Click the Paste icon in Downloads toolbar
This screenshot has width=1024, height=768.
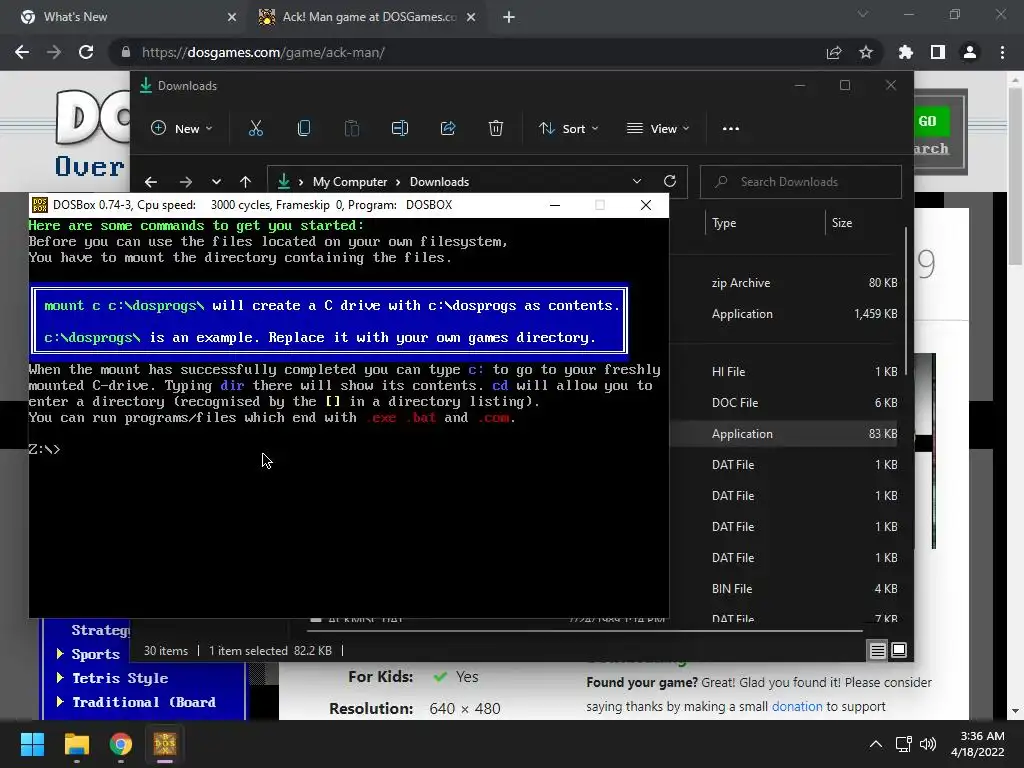[x=352, y=129]
